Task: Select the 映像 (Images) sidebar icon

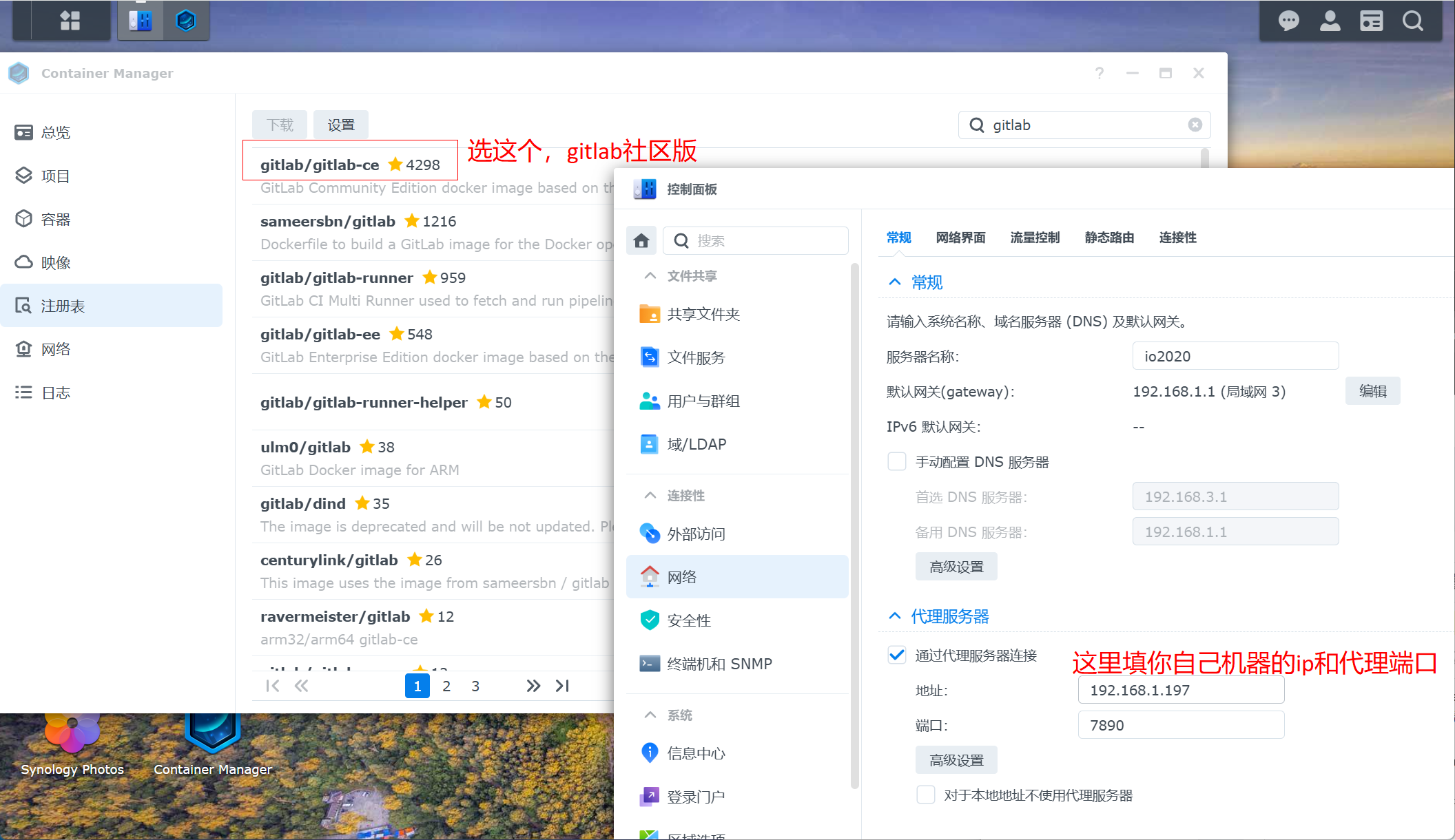Action: [x=55, y=262]
